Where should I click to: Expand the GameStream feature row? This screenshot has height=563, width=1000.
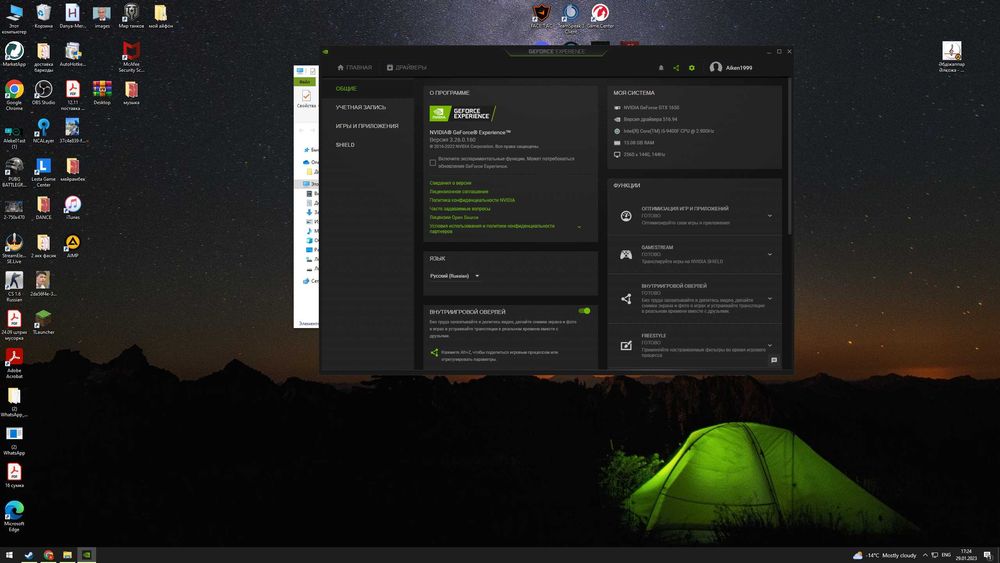[770, 254]
